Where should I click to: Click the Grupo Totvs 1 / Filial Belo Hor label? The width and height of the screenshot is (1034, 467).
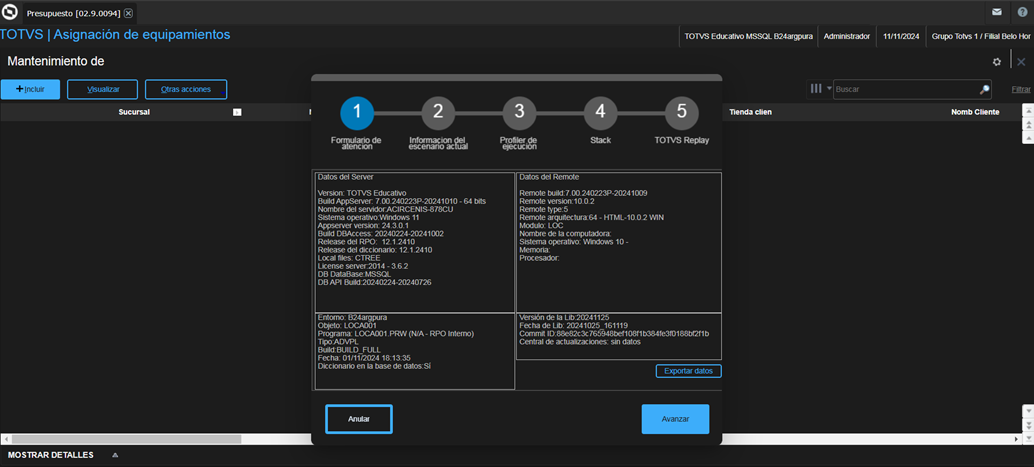981,36
